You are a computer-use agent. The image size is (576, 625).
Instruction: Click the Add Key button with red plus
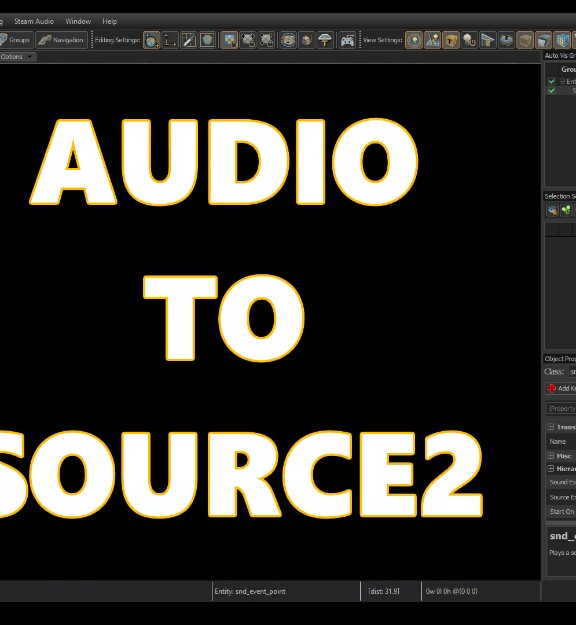click(x=561, y=388)
